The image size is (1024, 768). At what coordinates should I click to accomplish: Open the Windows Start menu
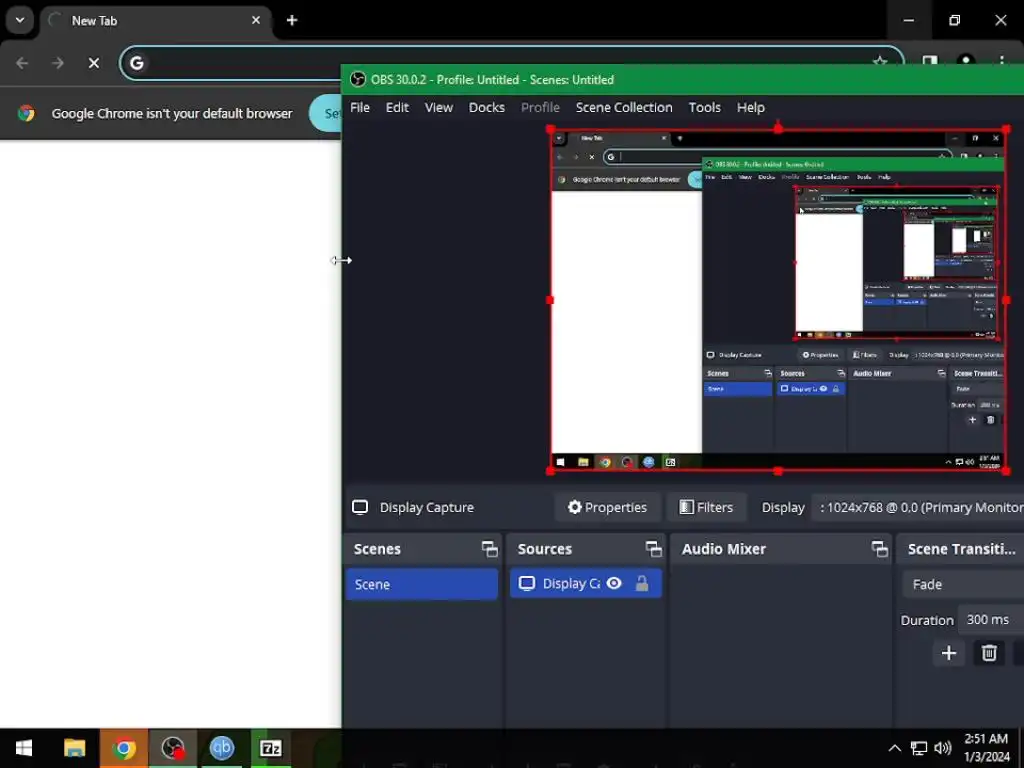pos(24,748)
